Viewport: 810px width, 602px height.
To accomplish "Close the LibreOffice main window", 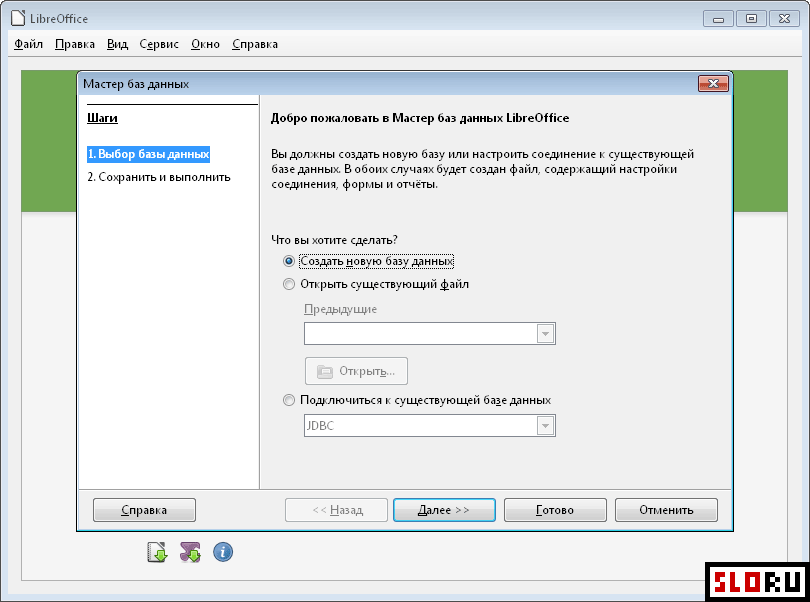I will click(784, 19).
